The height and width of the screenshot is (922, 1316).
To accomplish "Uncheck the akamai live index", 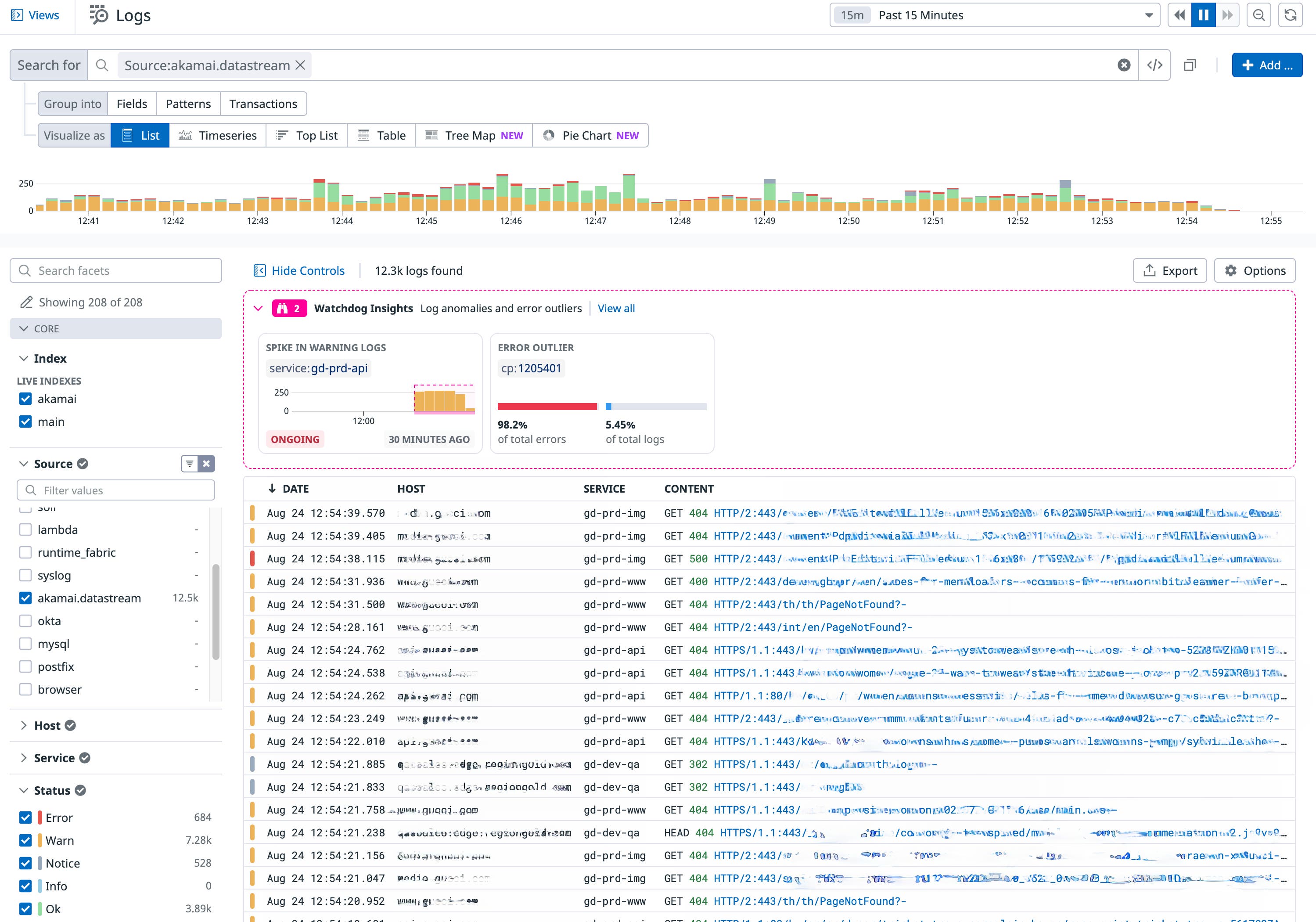I will click(x=26, y=399).
